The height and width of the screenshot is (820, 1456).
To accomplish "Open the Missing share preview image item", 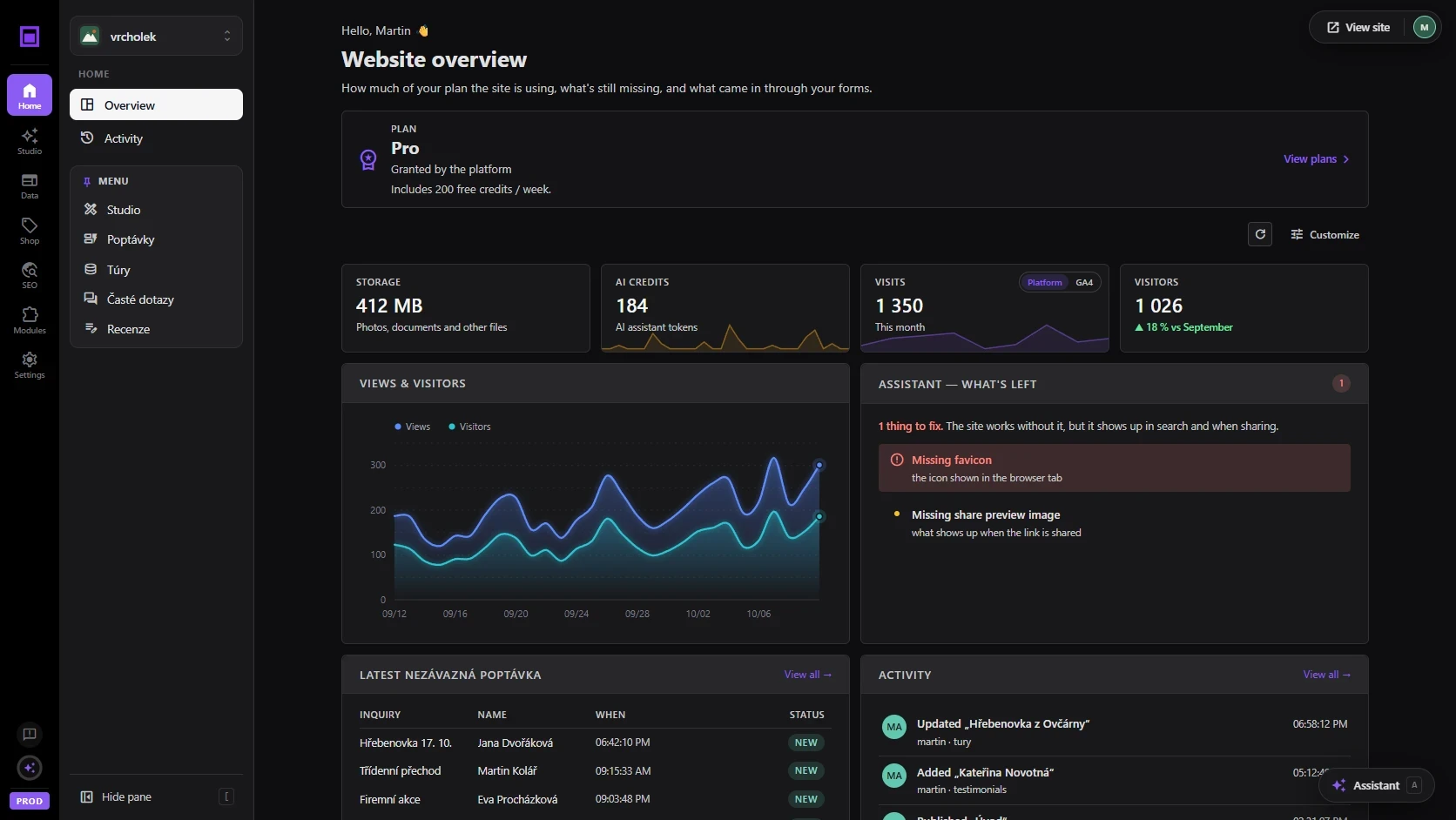I will [x=1115, y=523].
